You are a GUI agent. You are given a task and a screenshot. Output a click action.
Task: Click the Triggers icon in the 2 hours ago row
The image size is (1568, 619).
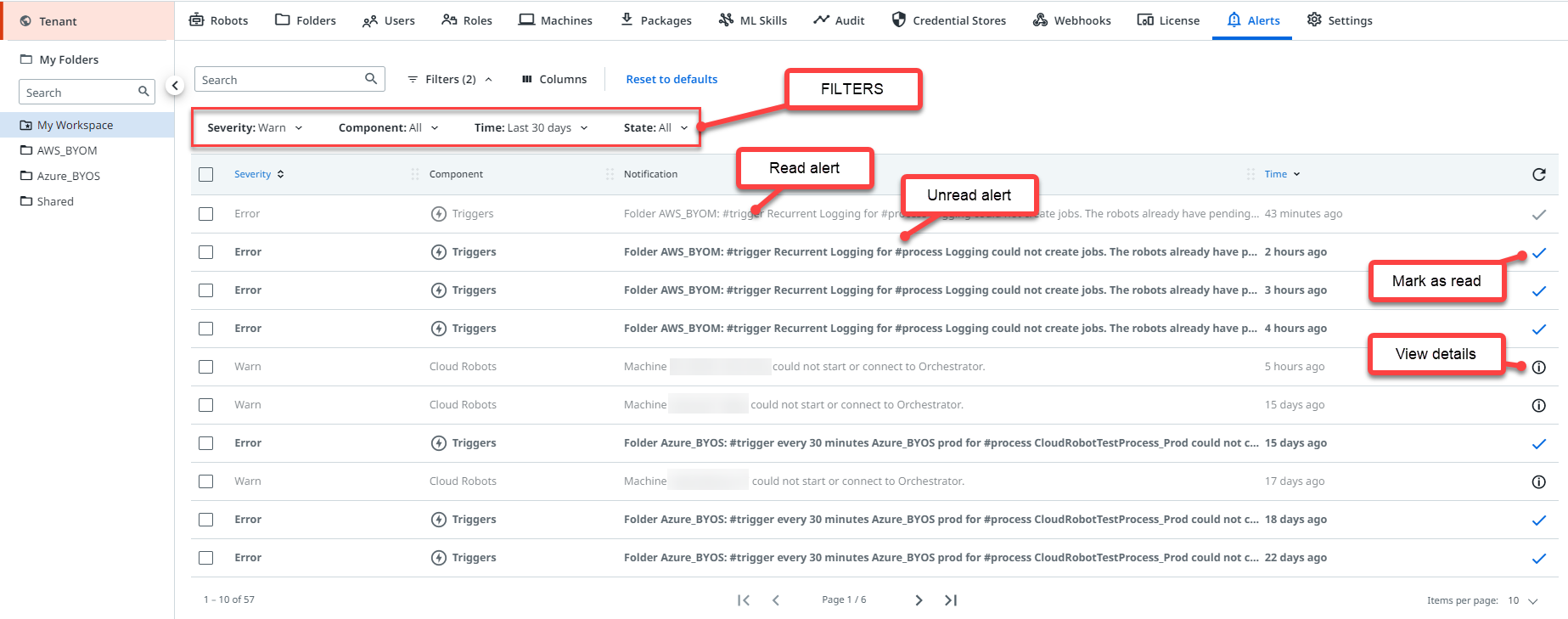click(x=439, y=252)
